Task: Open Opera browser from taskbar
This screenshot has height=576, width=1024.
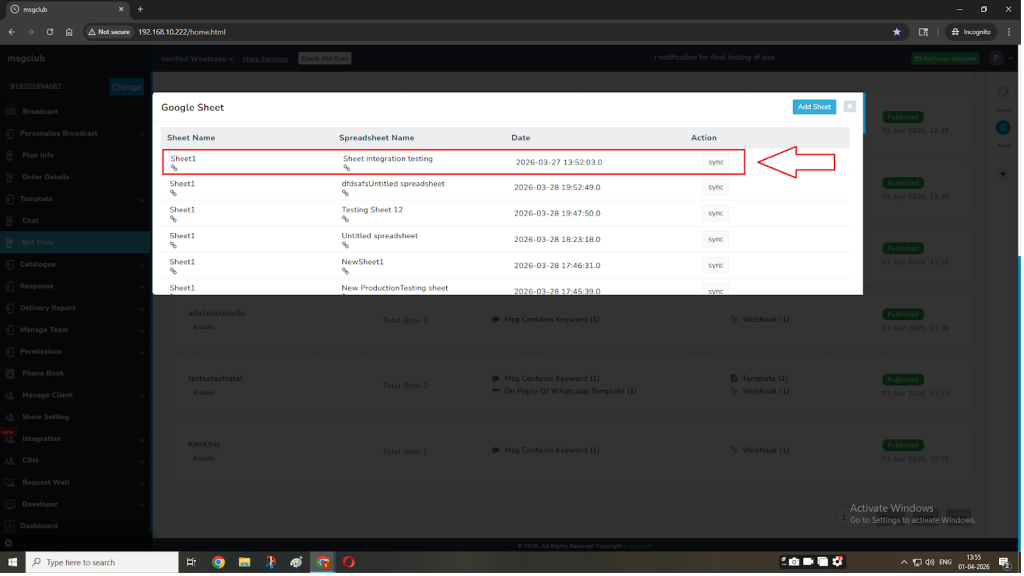Action: 348,562
